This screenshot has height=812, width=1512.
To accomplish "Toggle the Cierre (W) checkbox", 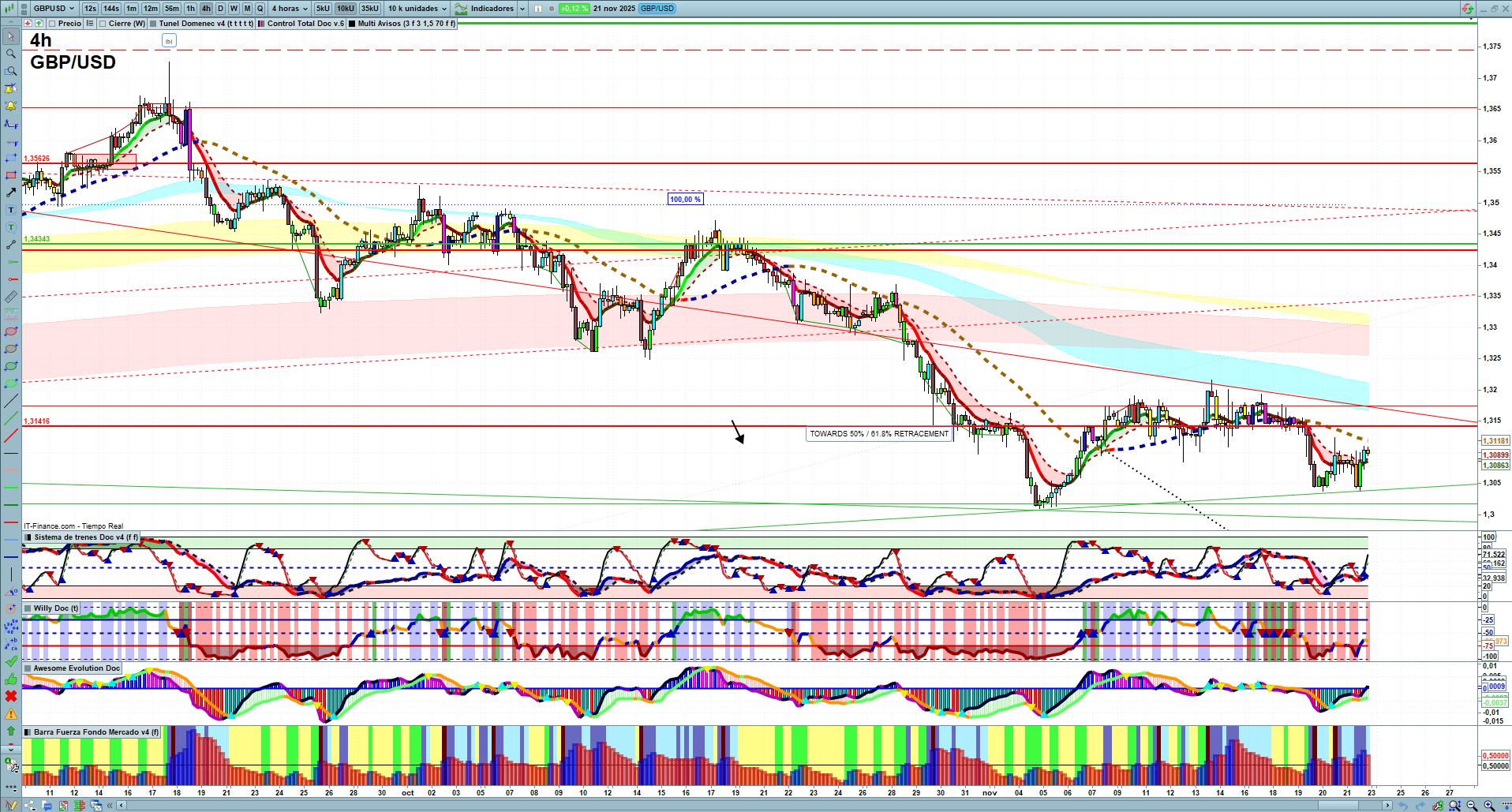I will coord(103,24).
